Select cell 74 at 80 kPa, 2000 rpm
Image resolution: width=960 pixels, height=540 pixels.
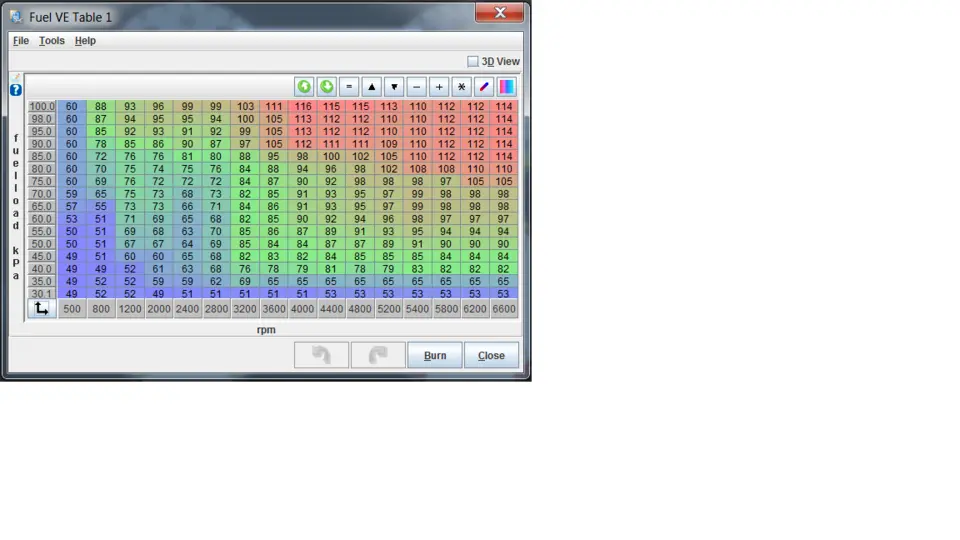pos(159,169)
